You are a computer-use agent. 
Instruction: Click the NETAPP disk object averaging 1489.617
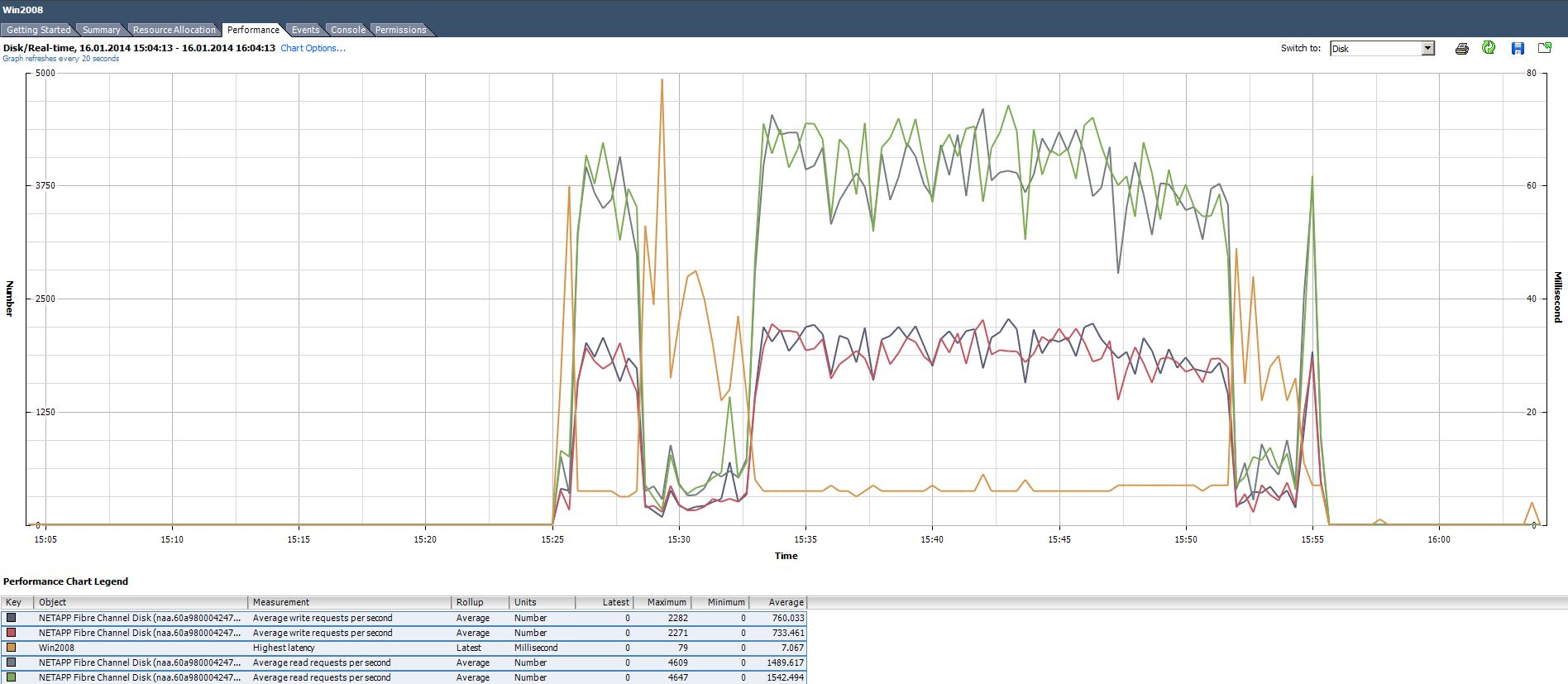click(141, 662)
